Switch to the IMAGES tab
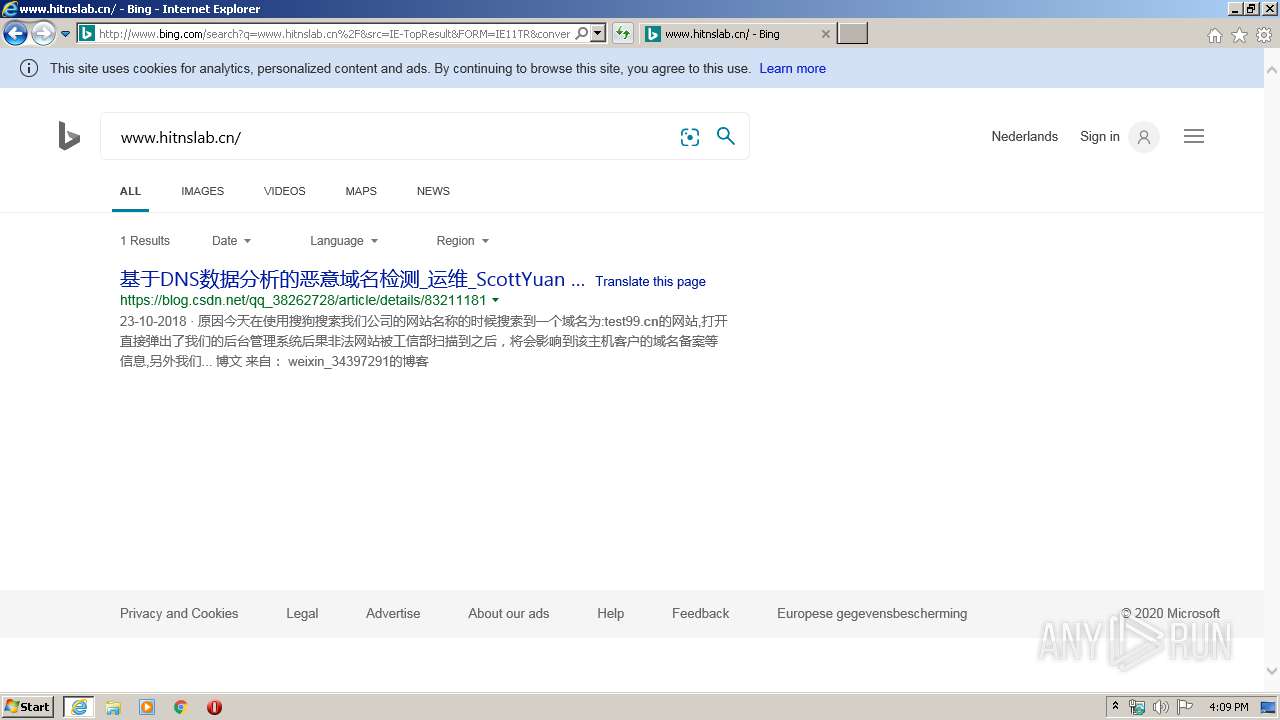The width and height of the screenshot is (1280, 720). coord(202,191)
